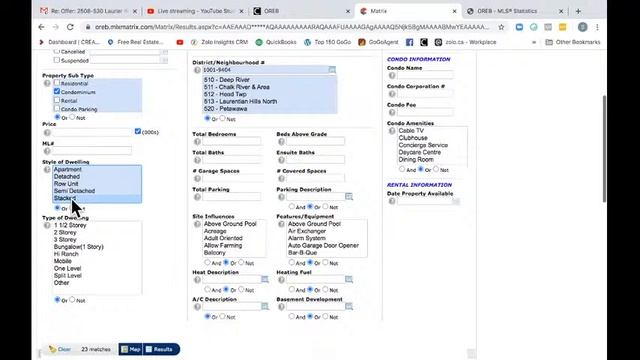Click the help icon beside Style of Dwelling
The height and width of the screenshot is (360, 640).
point(47,169)
